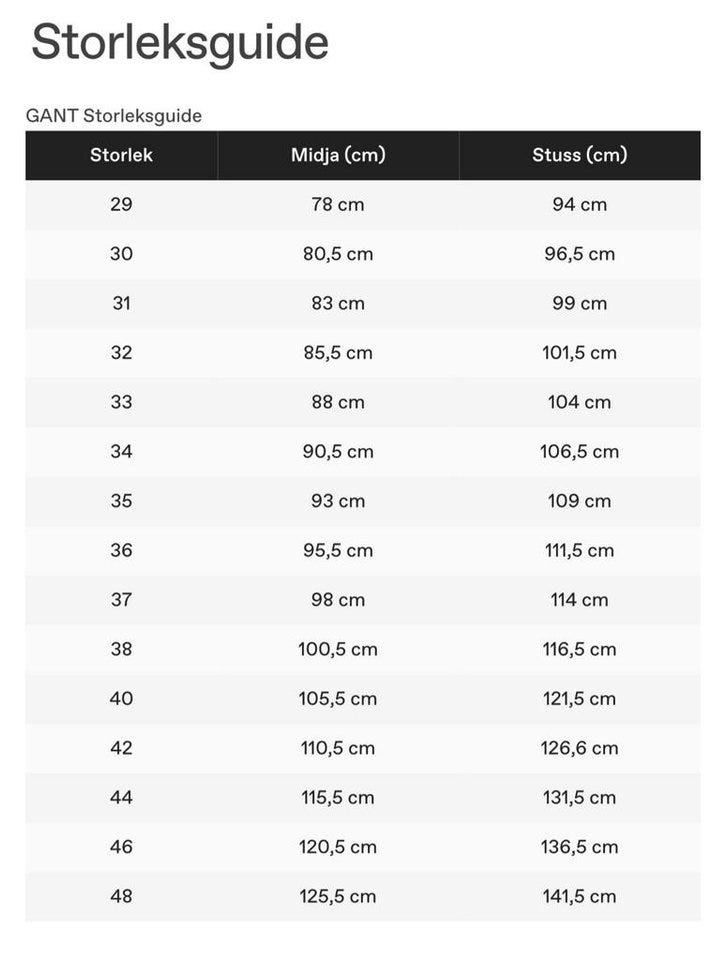
Task: Select size 35 in the table
Action: (x=121, y=501)
